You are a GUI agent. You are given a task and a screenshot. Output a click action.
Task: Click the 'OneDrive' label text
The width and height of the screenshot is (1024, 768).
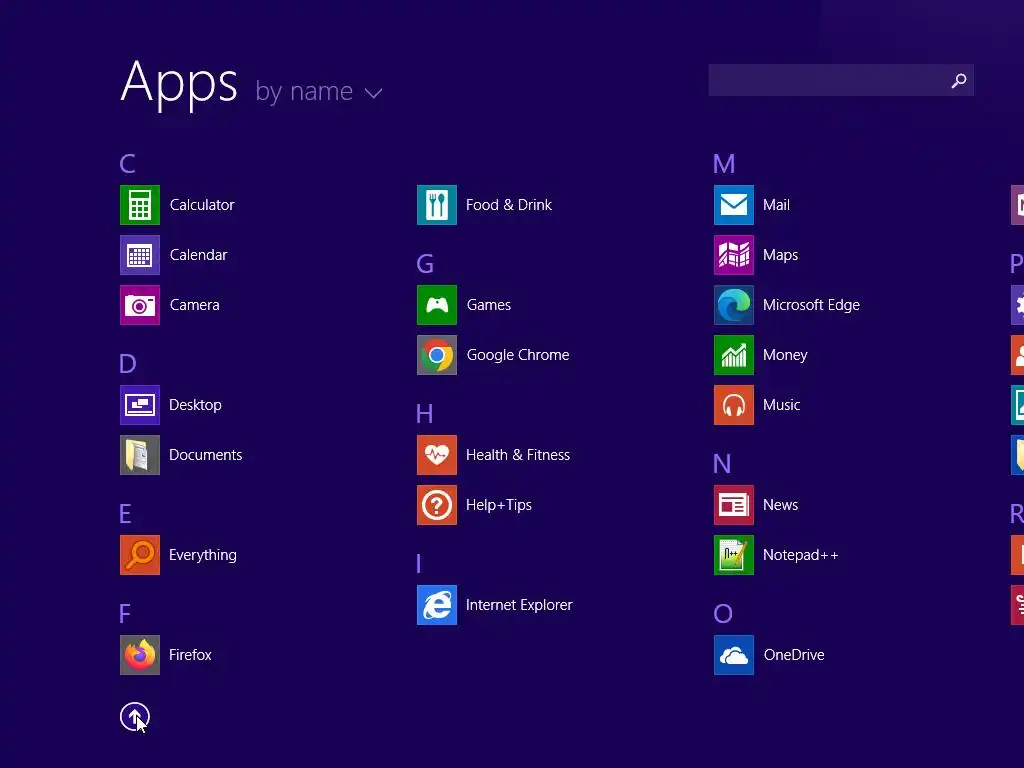[794, 655]
